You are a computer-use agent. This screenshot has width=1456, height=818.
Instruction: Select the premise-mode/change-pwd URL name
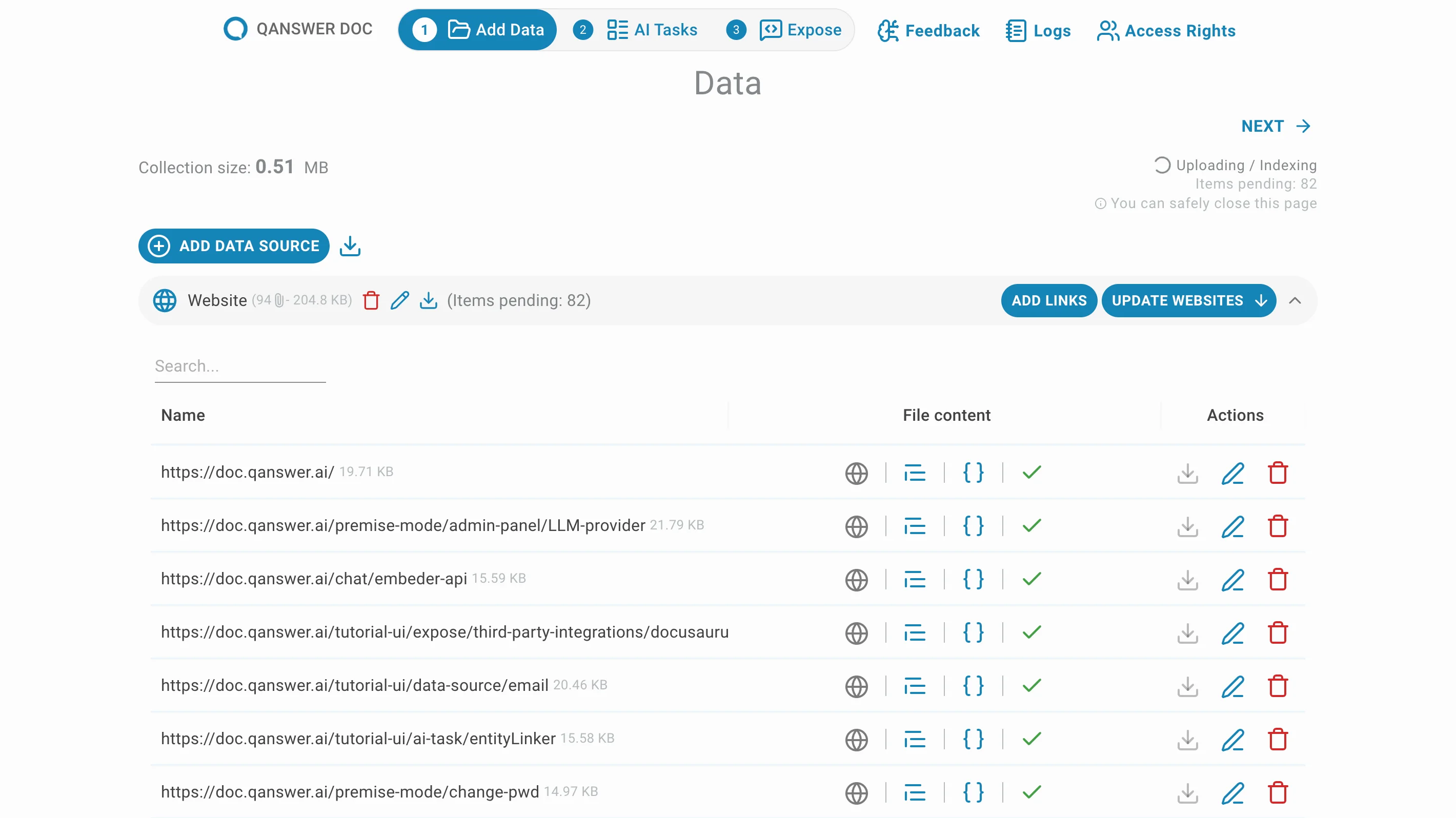(x=350, y=792)
